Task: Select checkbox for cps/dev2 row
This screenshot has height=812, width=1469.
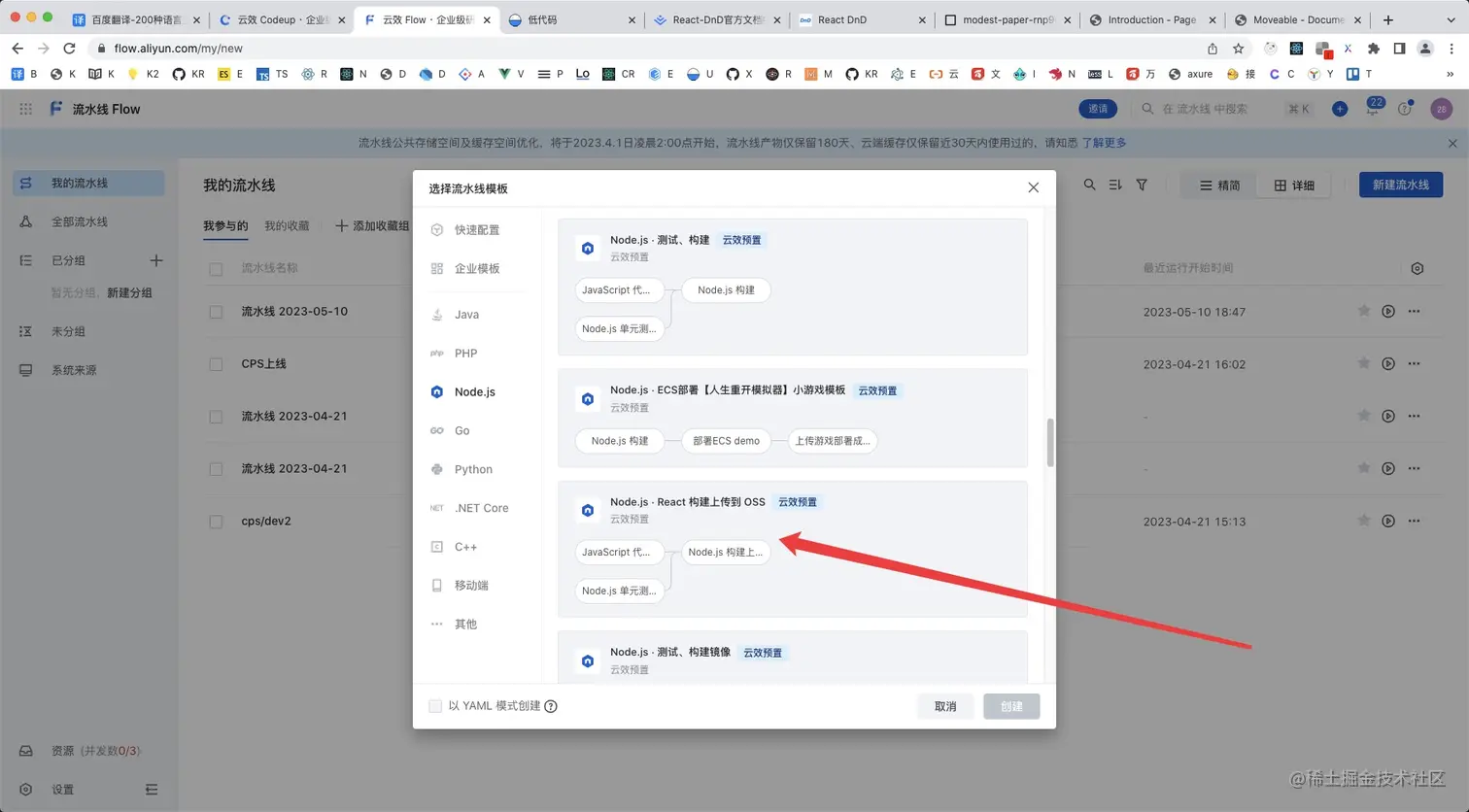Action: pyautogui.click(x=216, y=522)
